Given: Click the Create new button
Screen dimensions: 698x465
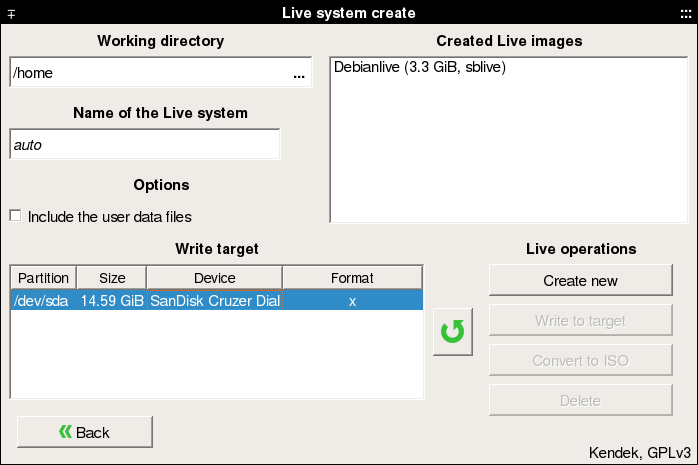Looking at the screenshot, I should point(580,281).
